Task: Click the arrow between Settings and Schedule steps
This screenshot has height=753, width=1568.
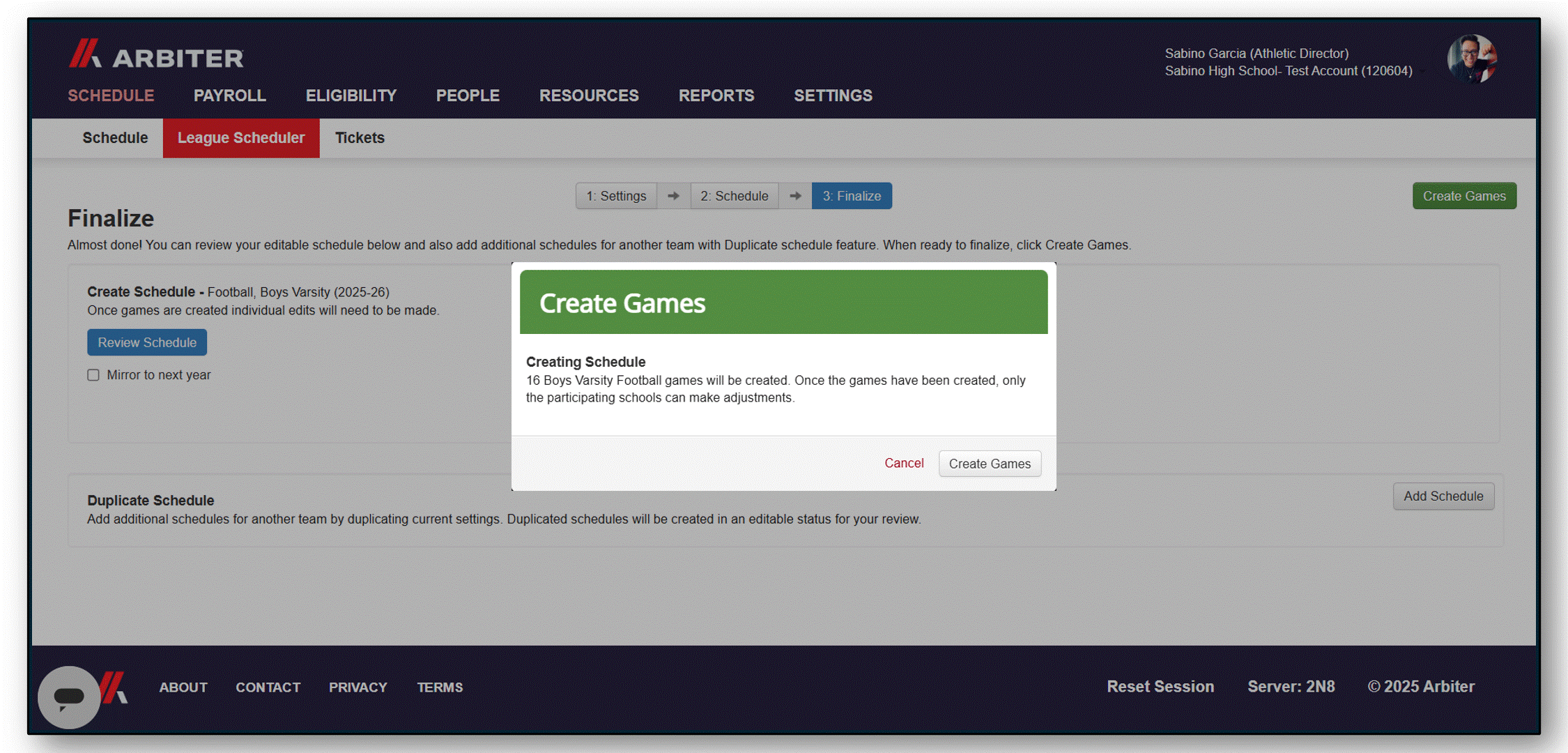Action: click(673, 196)
